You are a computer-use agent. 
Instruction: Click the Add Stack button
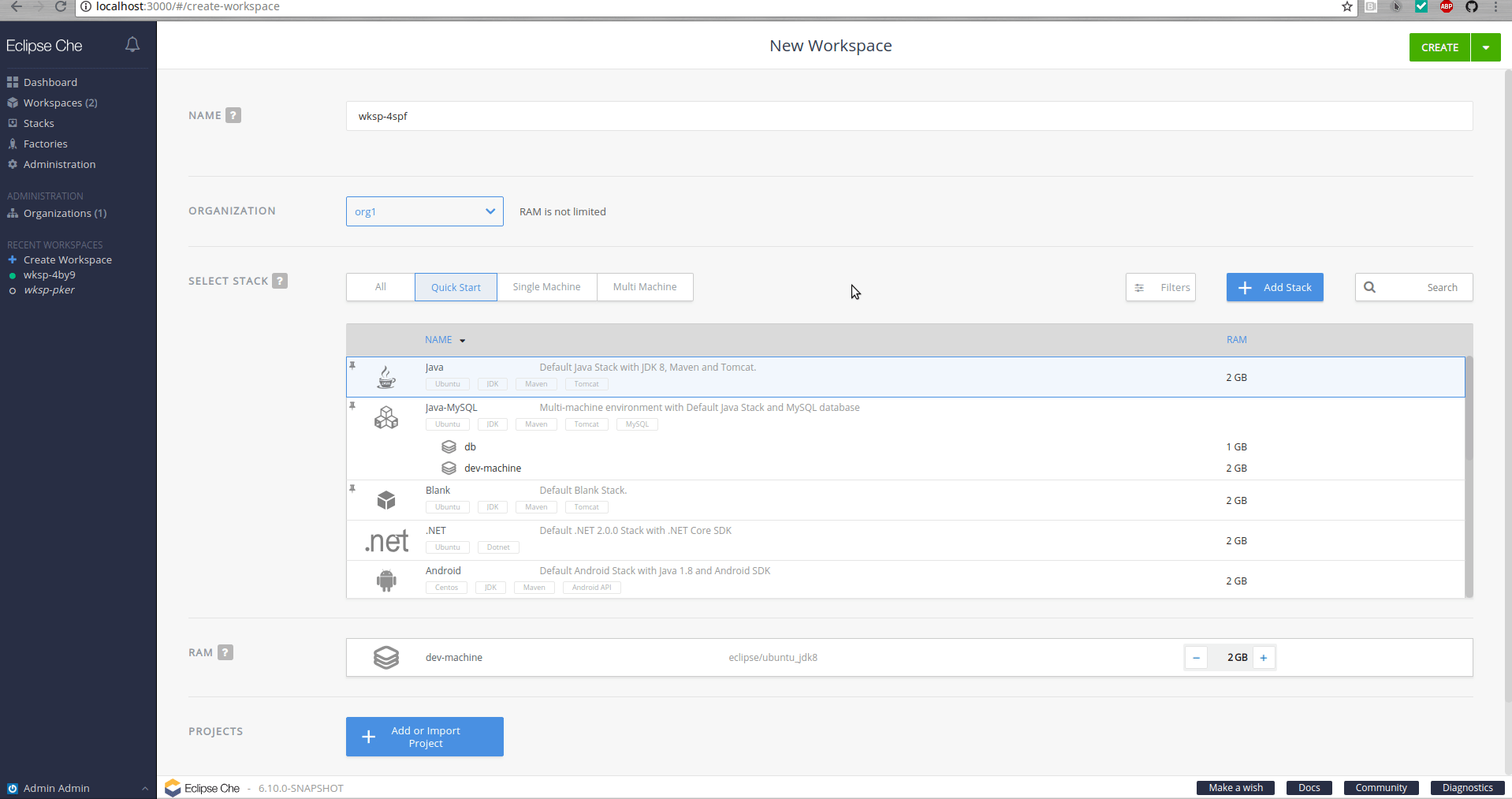click(x=1275, y=287)
